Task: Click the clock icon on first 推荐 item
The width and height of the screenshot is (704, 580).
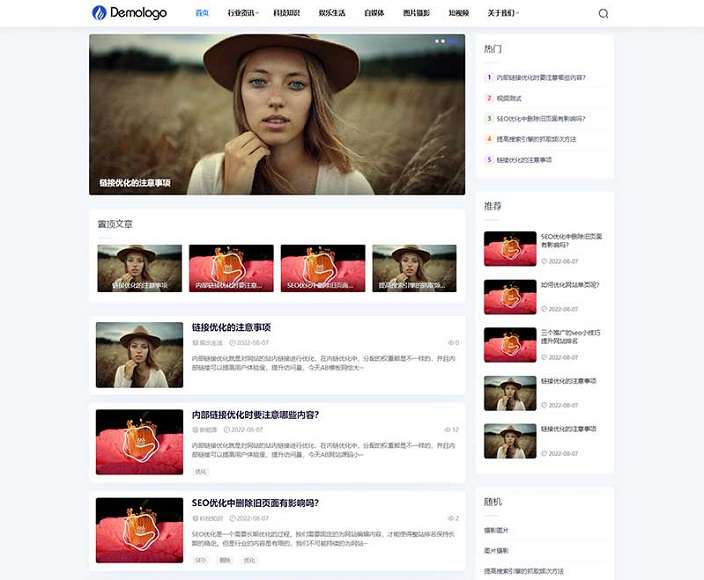Action: tap(544, 260)
